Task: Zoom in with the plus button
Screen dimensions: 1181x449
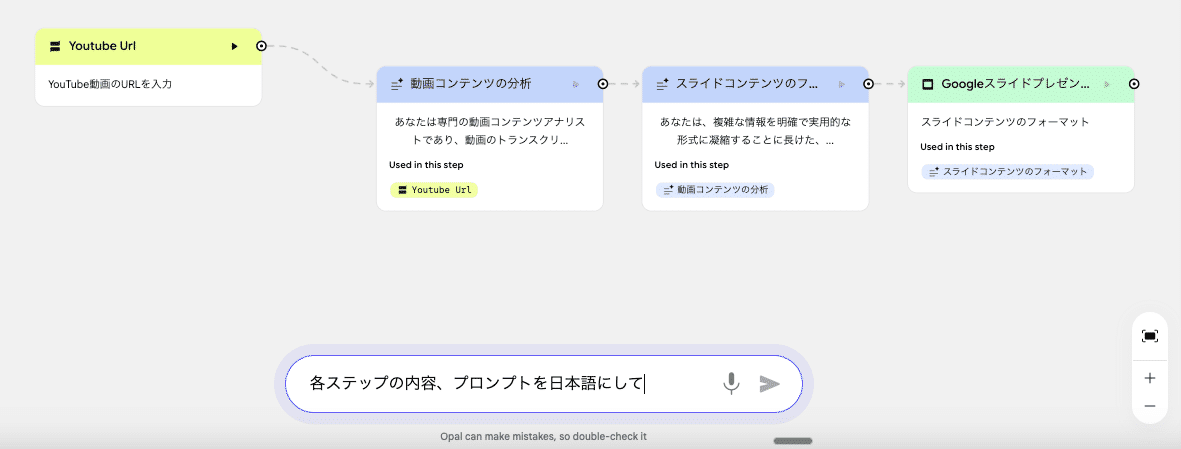Action: click(x=1149, y=378)
